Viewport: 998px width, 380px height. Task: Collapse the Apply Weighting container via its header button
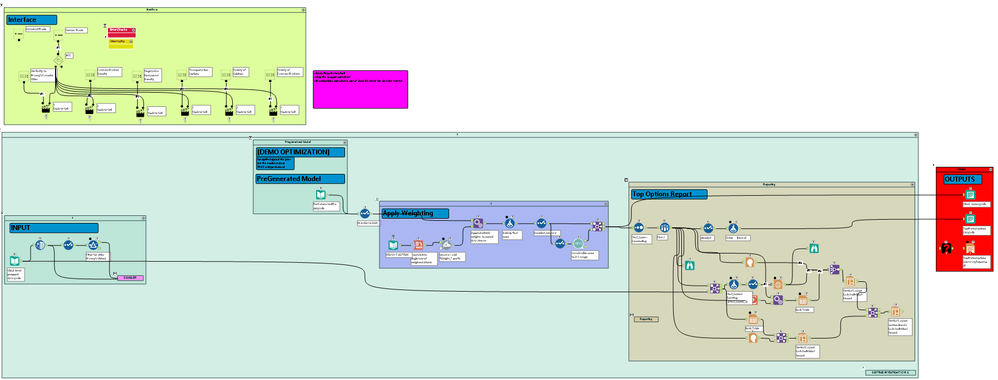point(605,204)
